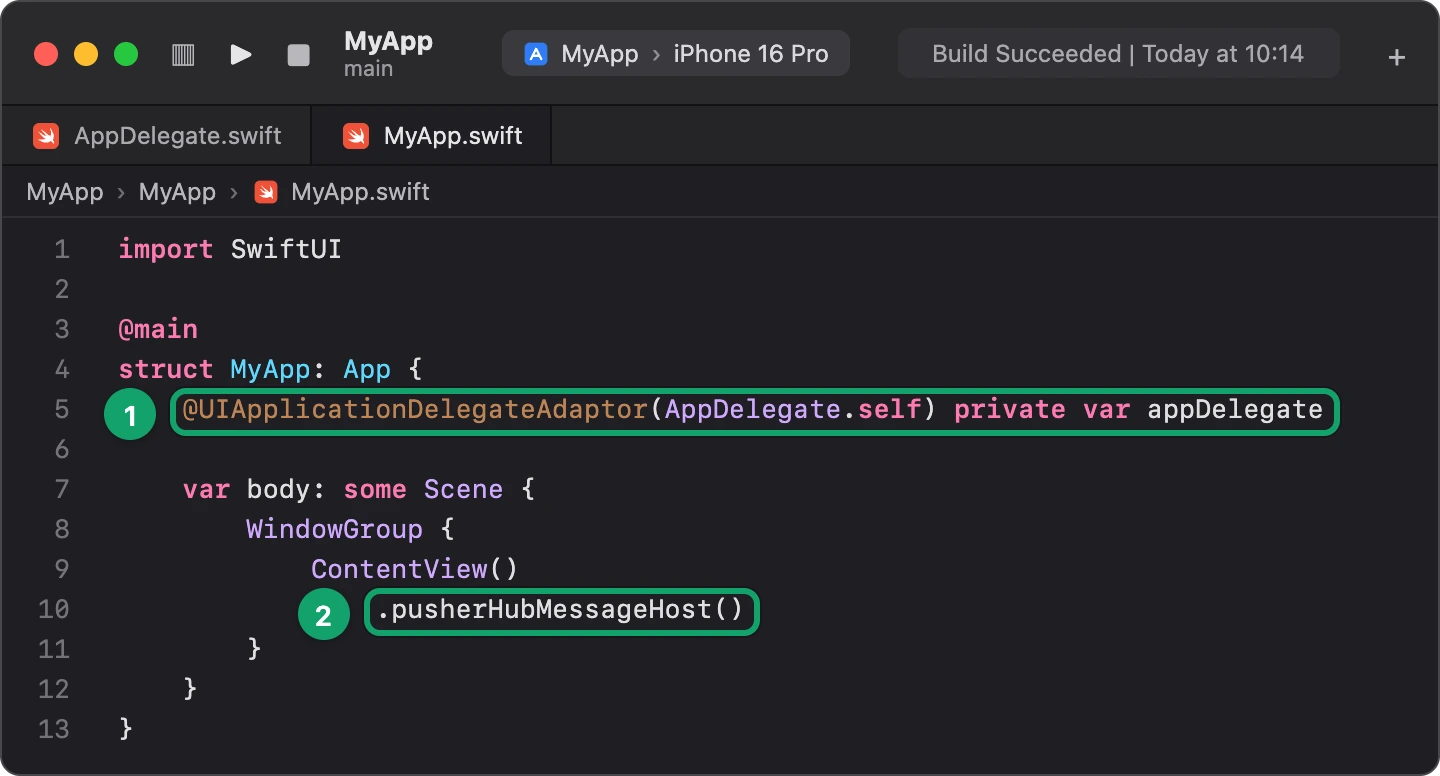Screen dimensions: 1440x776
Task: Click the 'SwiftUI' text on line 1
Action: coord(286,249)
